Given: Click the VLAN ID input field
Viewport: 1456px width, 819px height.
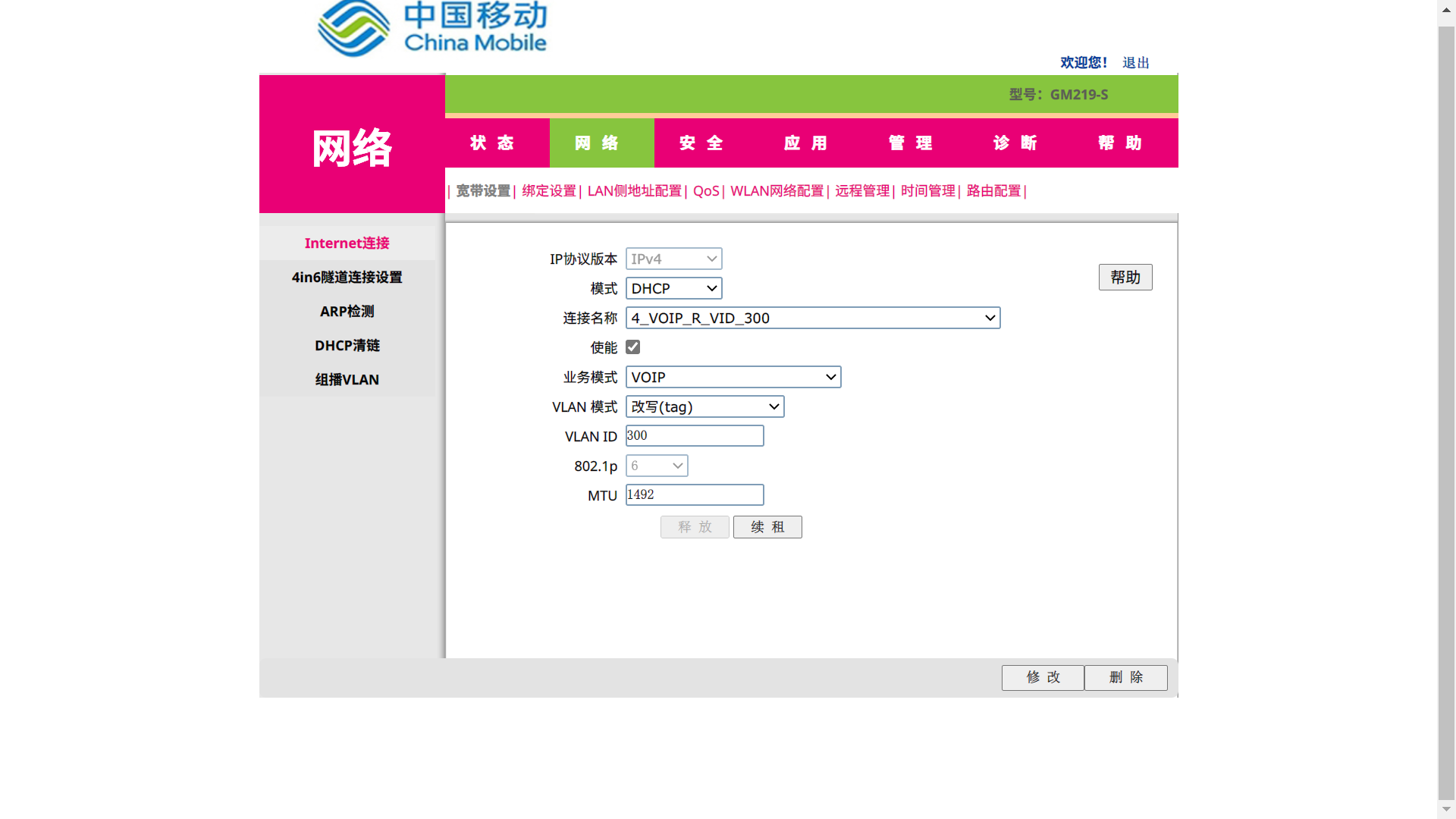Looking at the screenshot, I should pos(694,436).
